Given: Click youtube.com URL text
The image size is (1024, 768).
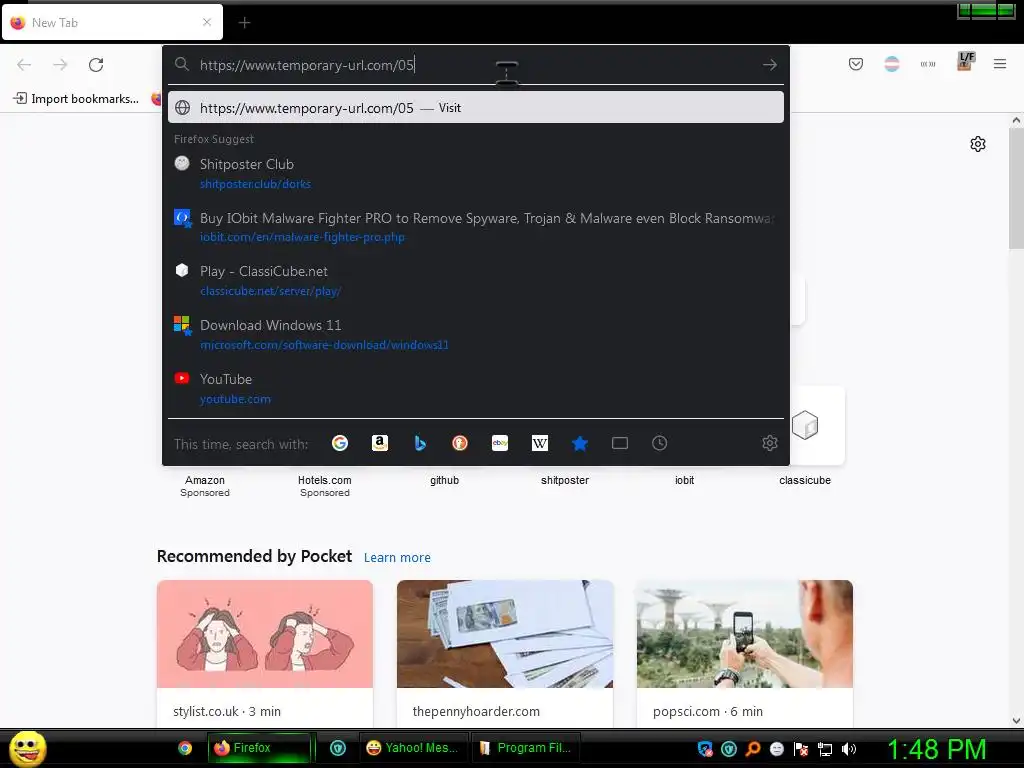Looking at the screenshot, I should tap(235, 399).
